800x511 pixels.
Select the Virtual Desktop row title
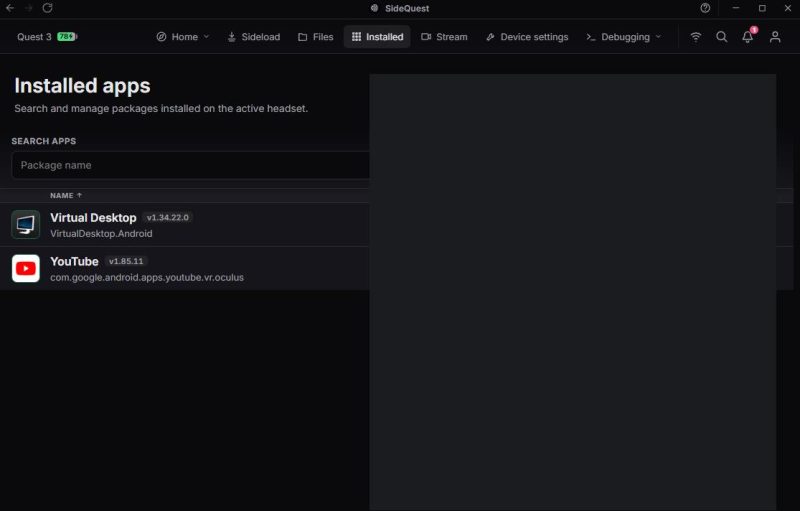click(x=93, y=218)
